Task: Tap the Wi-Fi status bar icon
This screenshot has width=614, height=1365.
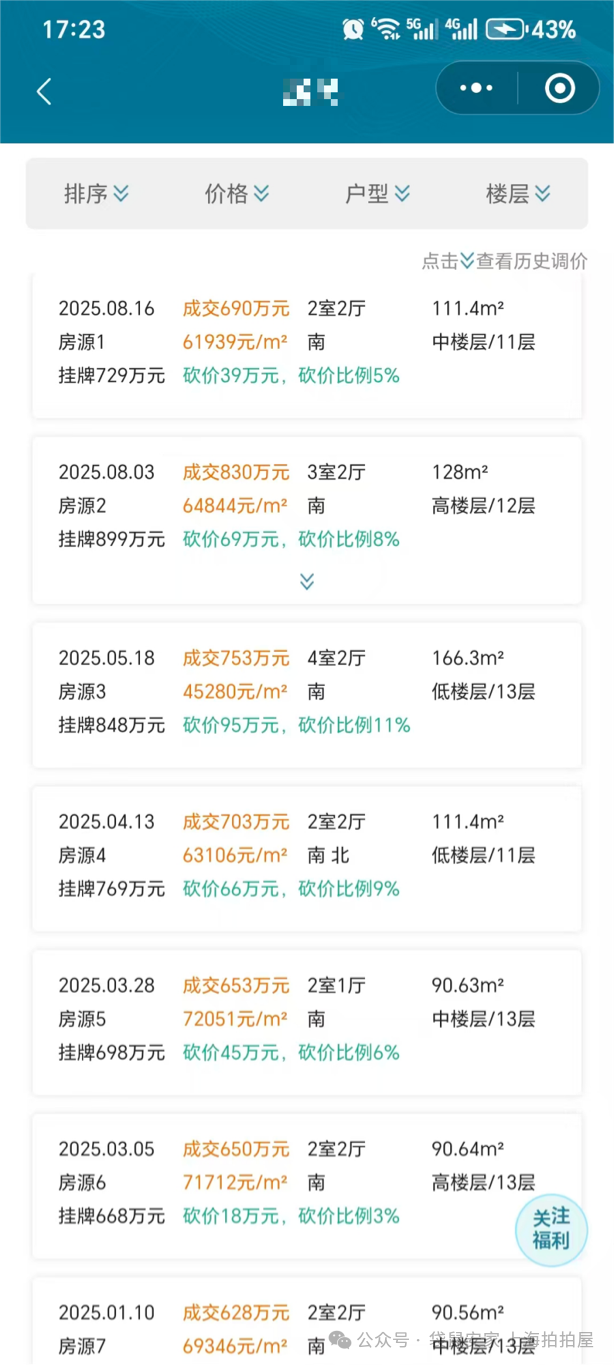Action: click(x=385, y=29)
